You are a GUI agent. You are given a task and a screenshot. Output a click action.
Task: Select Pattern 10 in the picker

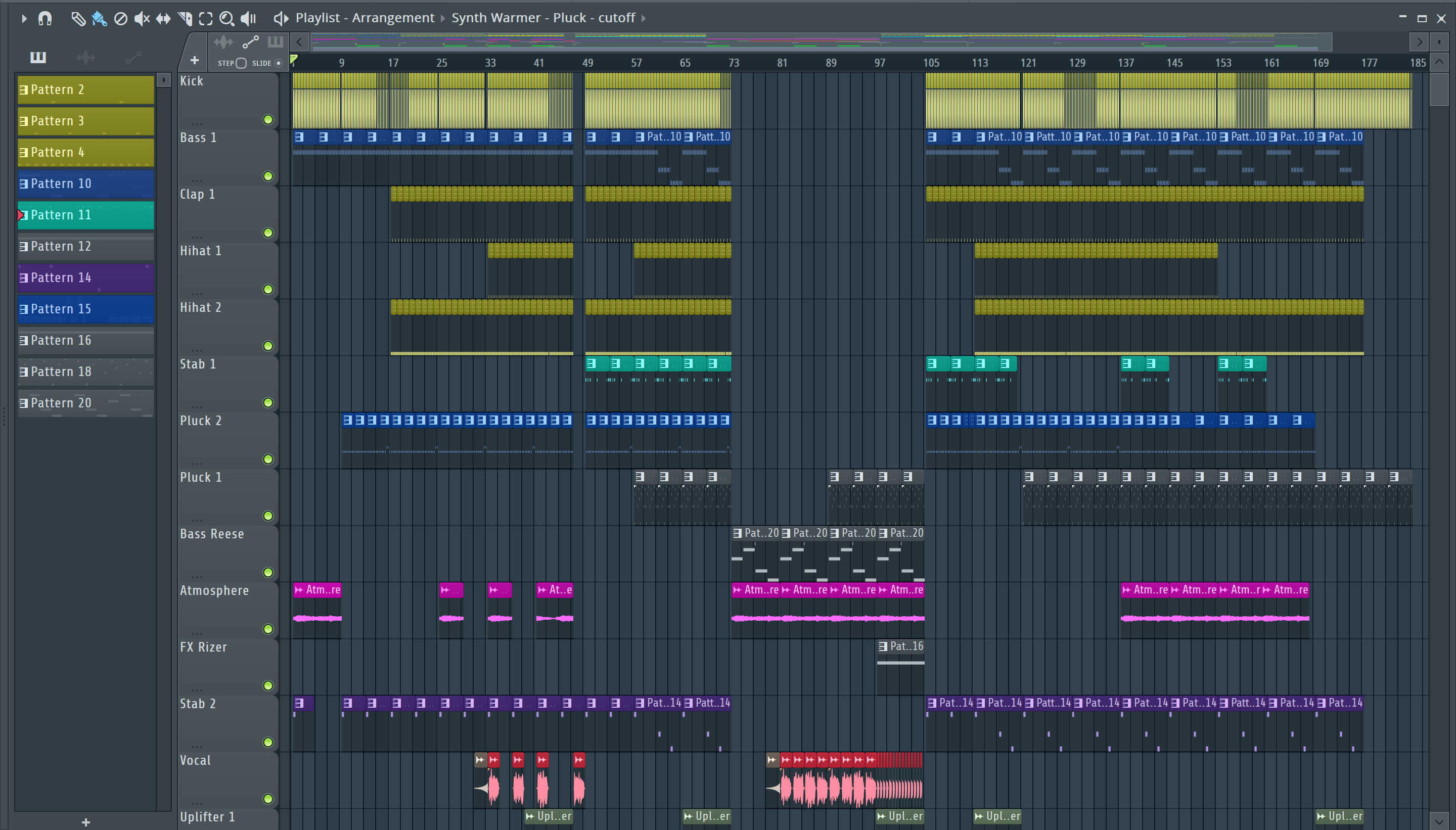coord(86,183)
